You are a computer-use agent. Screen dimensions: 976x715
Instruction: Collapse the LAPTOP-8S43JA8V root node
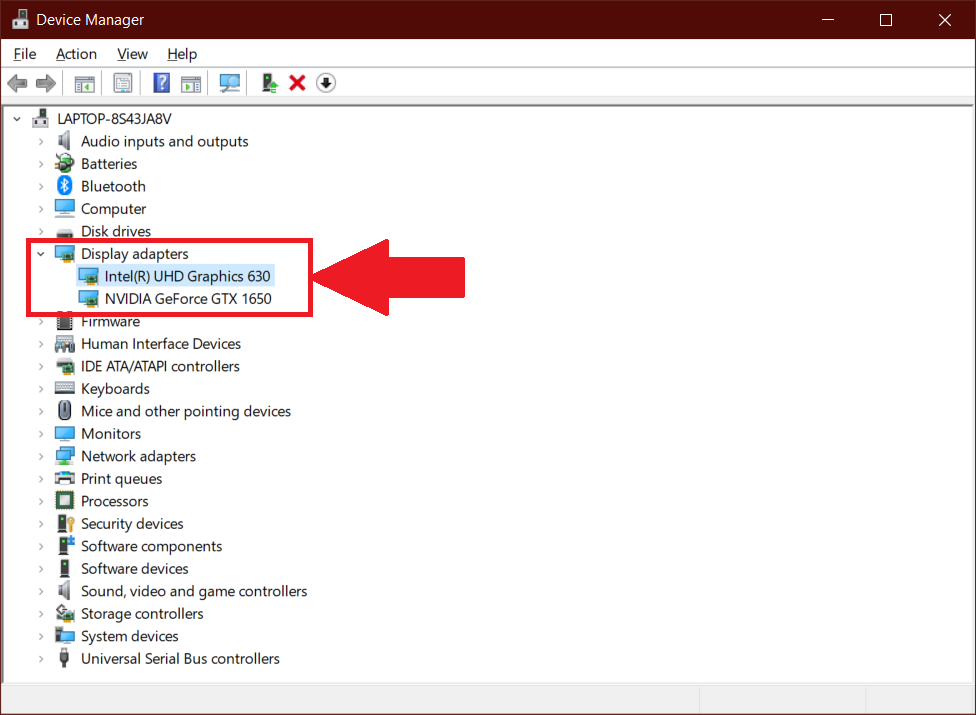click(x=17, y=119)
